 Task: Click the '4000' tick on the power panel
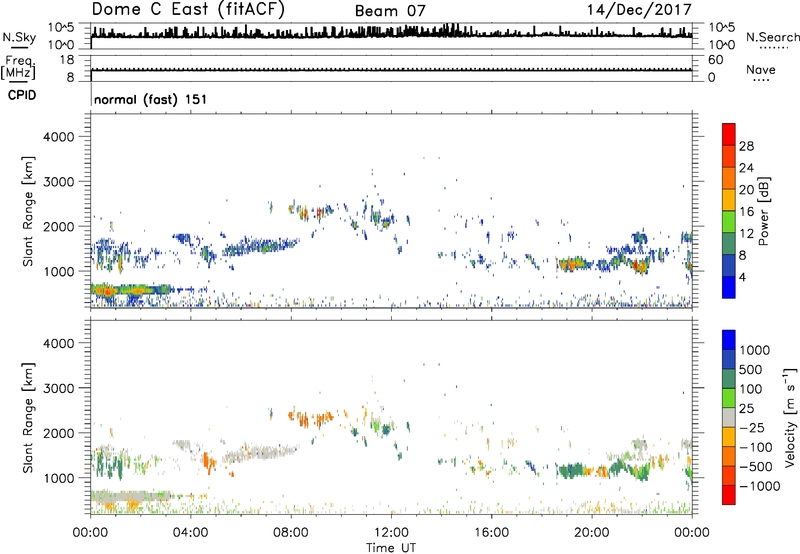(x=59, y=137)
